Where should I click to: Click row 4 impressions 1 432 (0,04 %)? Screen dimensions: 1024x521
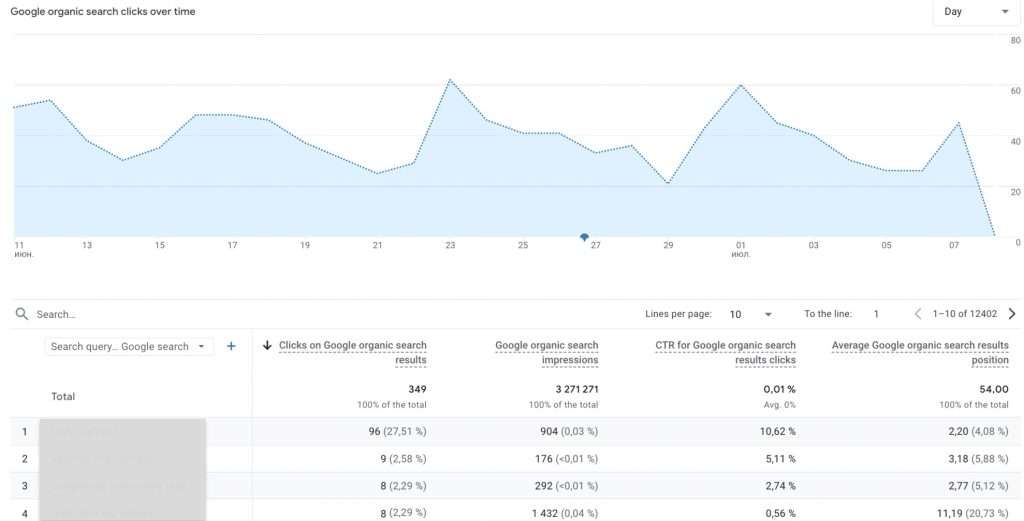565,513
